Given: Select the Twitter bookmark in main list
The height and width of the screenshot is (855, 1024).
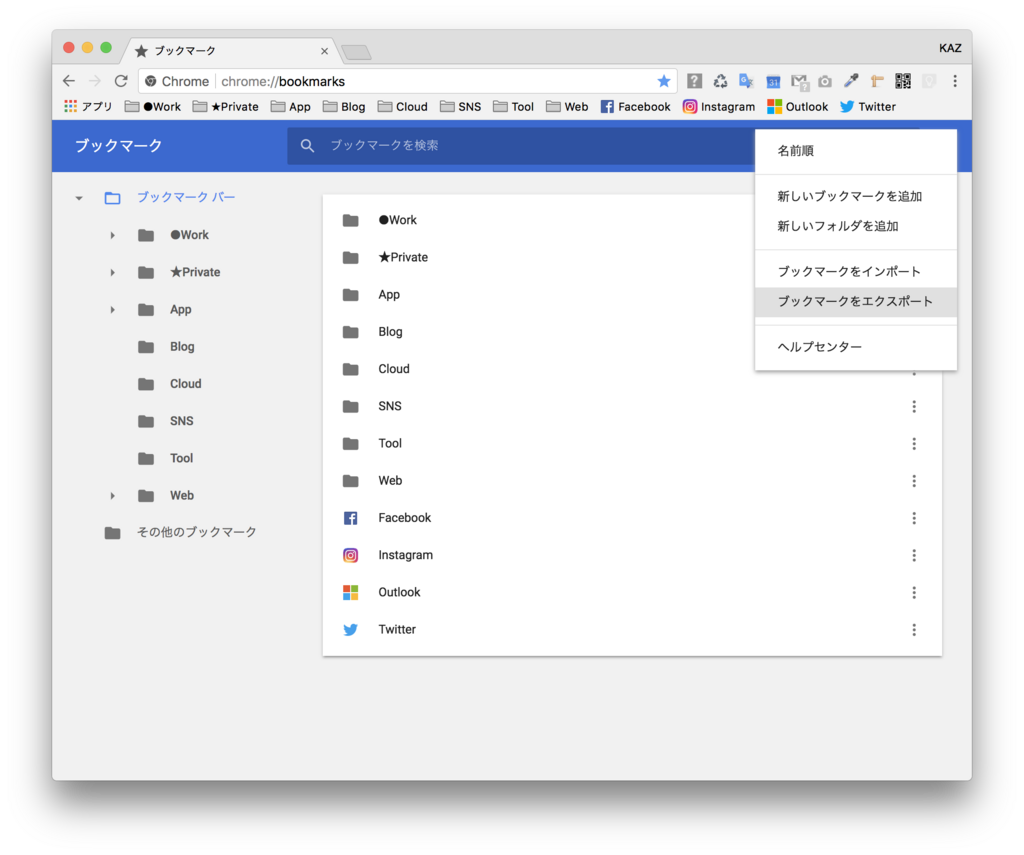Looking at the screenshot, I should click(x=632, y=630).
